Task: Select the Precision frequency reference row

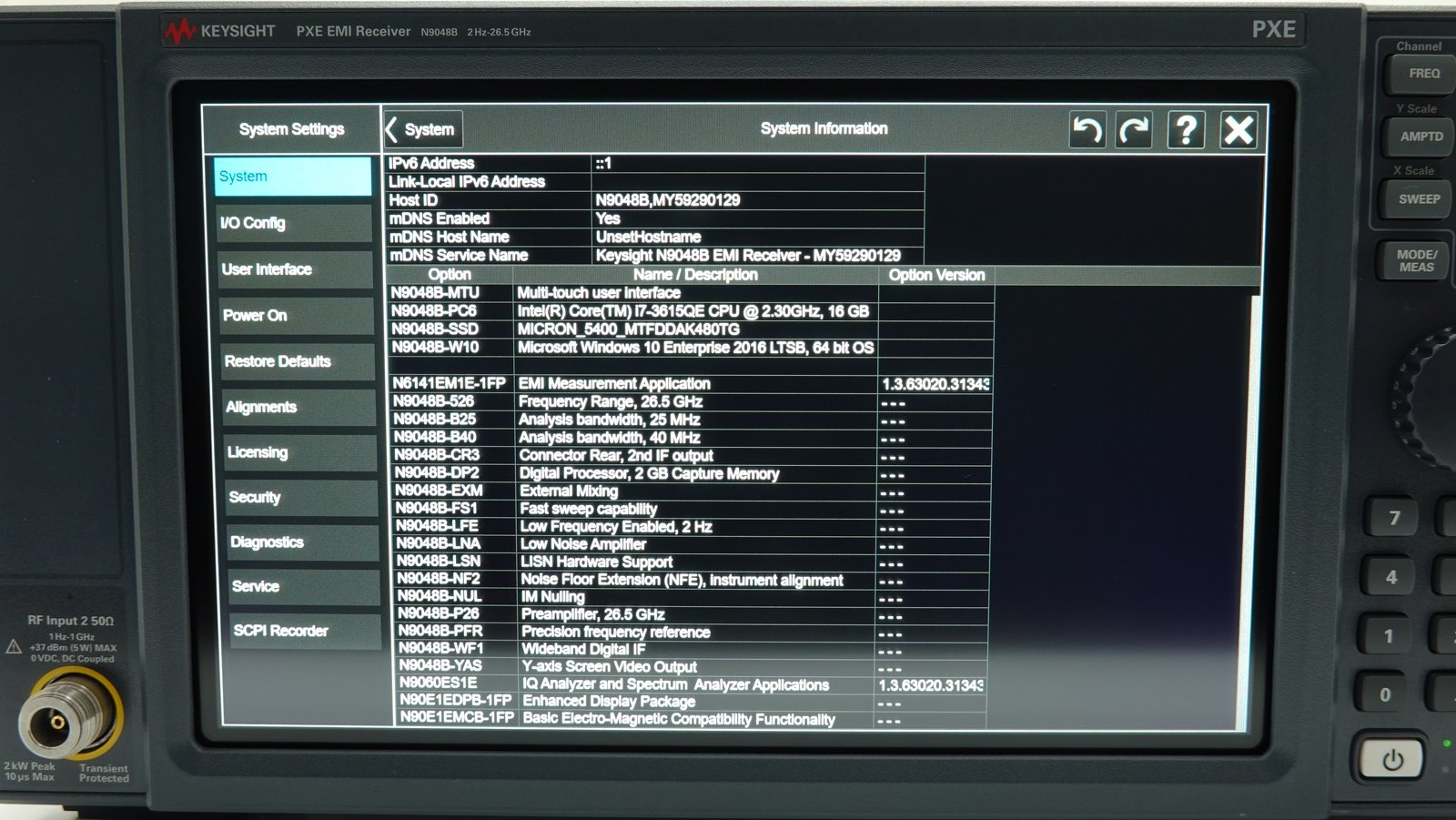Action: coord(691,632)
